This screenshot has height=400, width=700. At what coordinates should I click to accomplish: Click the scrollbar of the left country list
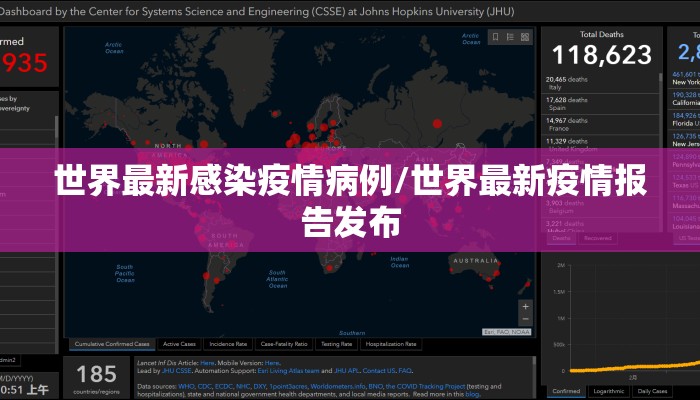click(56, 127)
